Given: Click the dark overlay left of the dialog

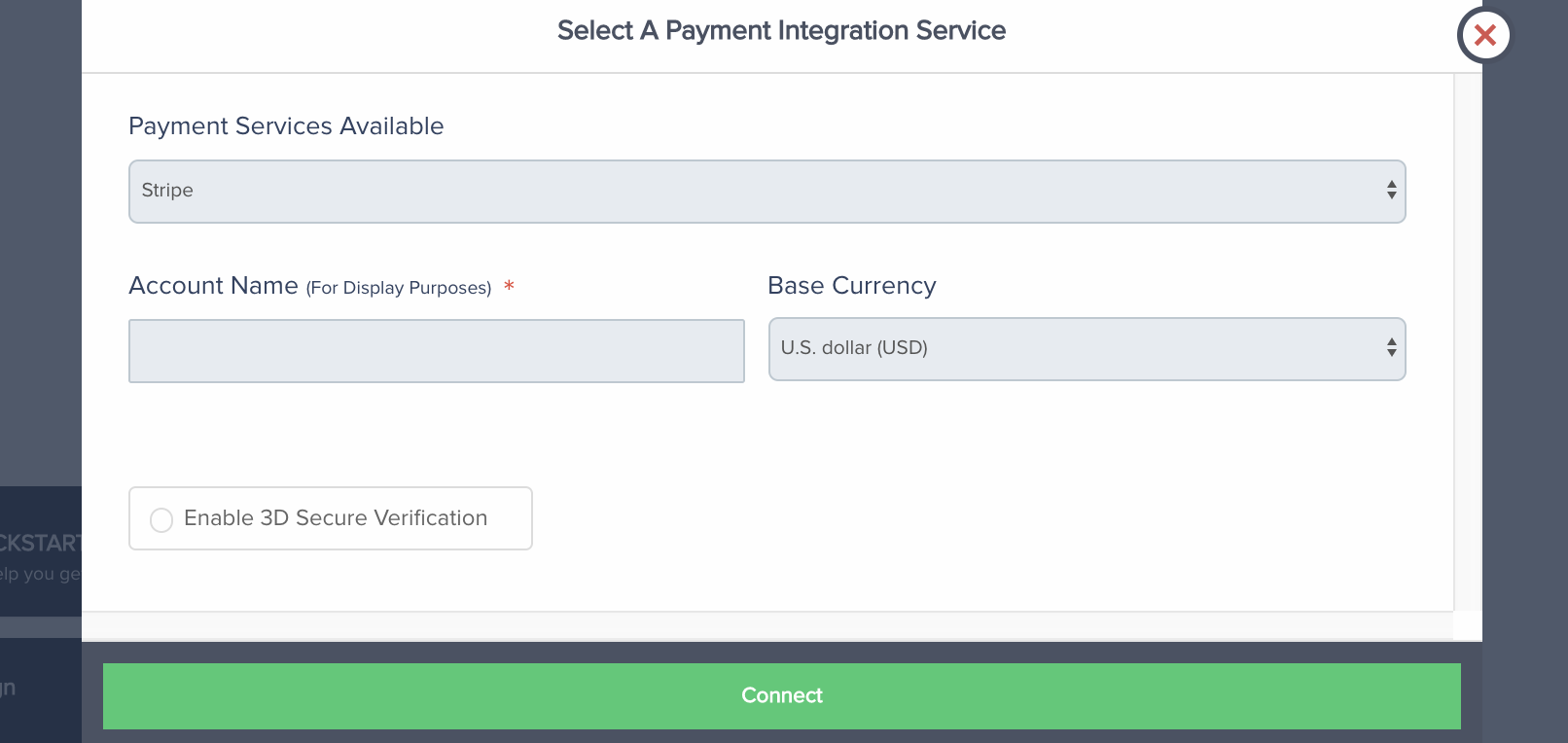Looking at the screenshot, I should tap(41, 243).
